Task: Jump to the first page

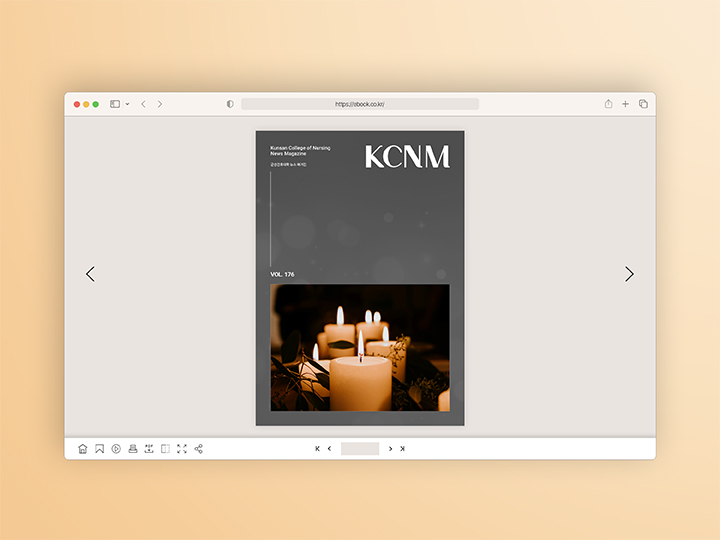Action: pyautogui.click(x=317, y=449)
